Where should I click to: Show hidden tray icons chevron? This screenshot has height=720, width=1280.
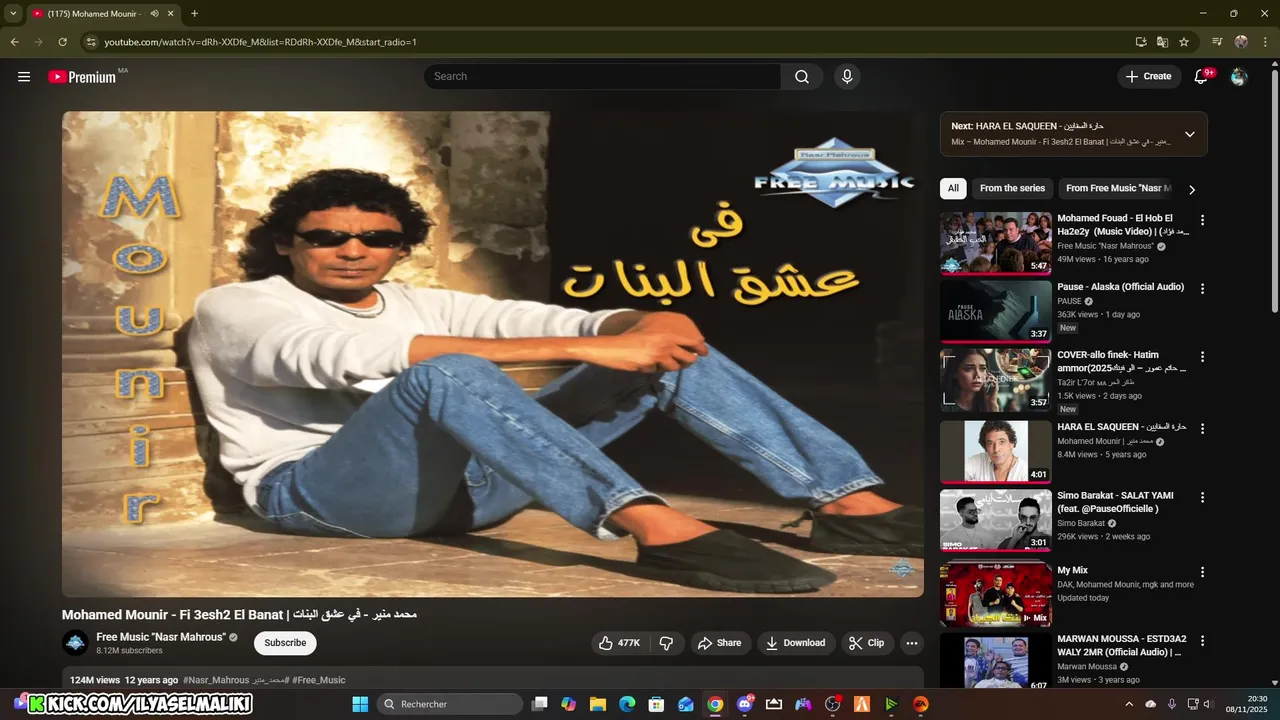[x=1130, y=704]
